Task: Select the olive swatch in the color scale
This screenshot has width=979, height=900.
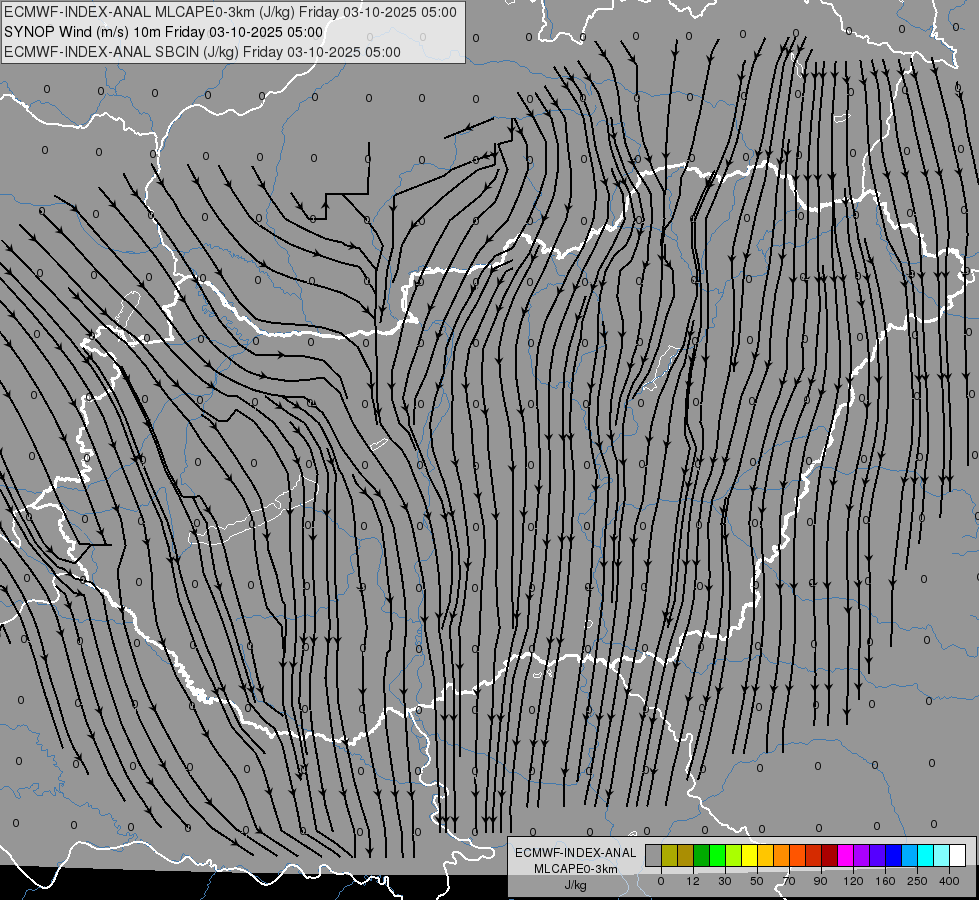Action: point(669,855)
